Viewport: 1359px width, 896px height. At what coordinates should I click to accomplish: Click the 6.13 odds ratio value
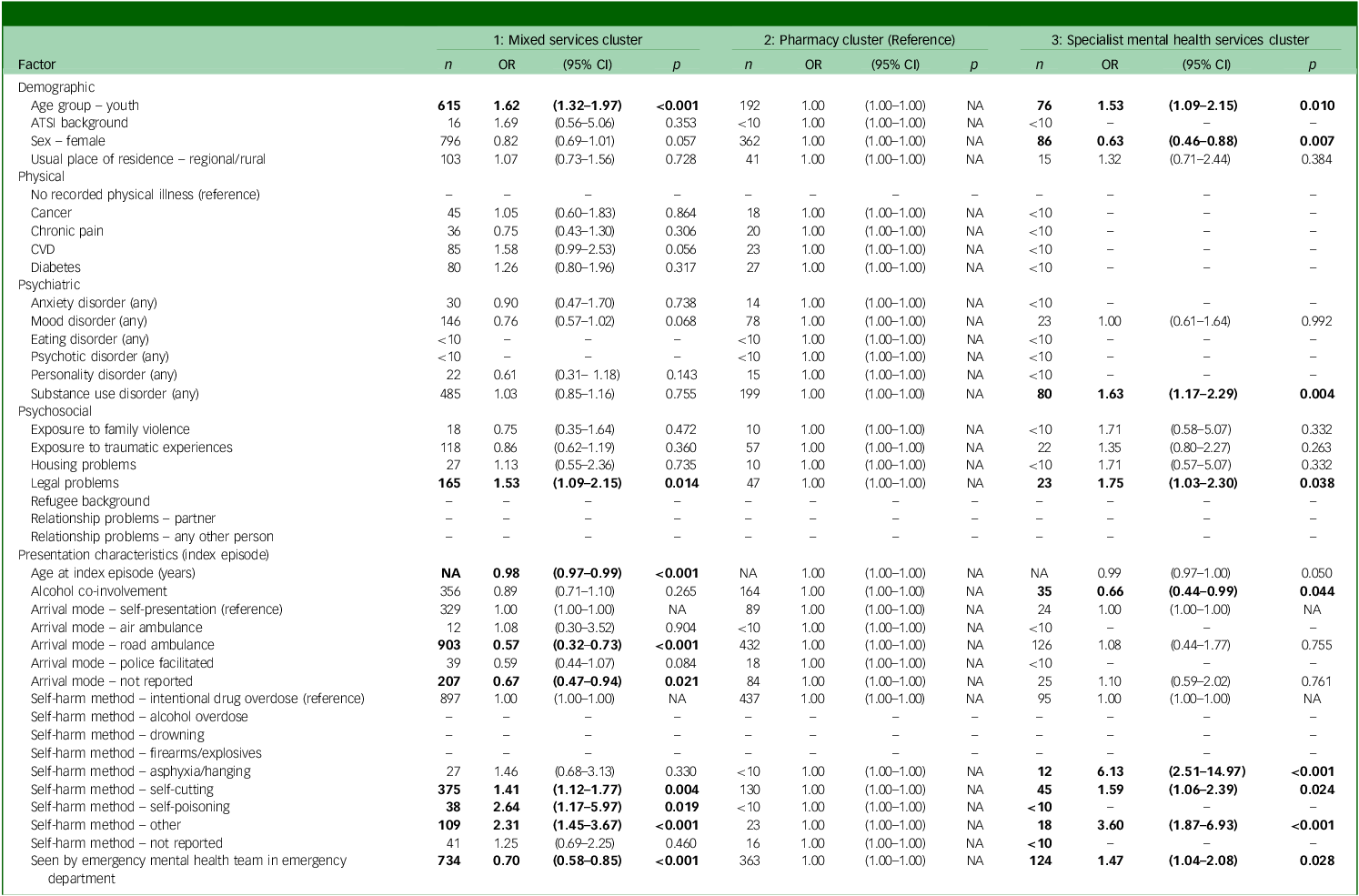1110,771
